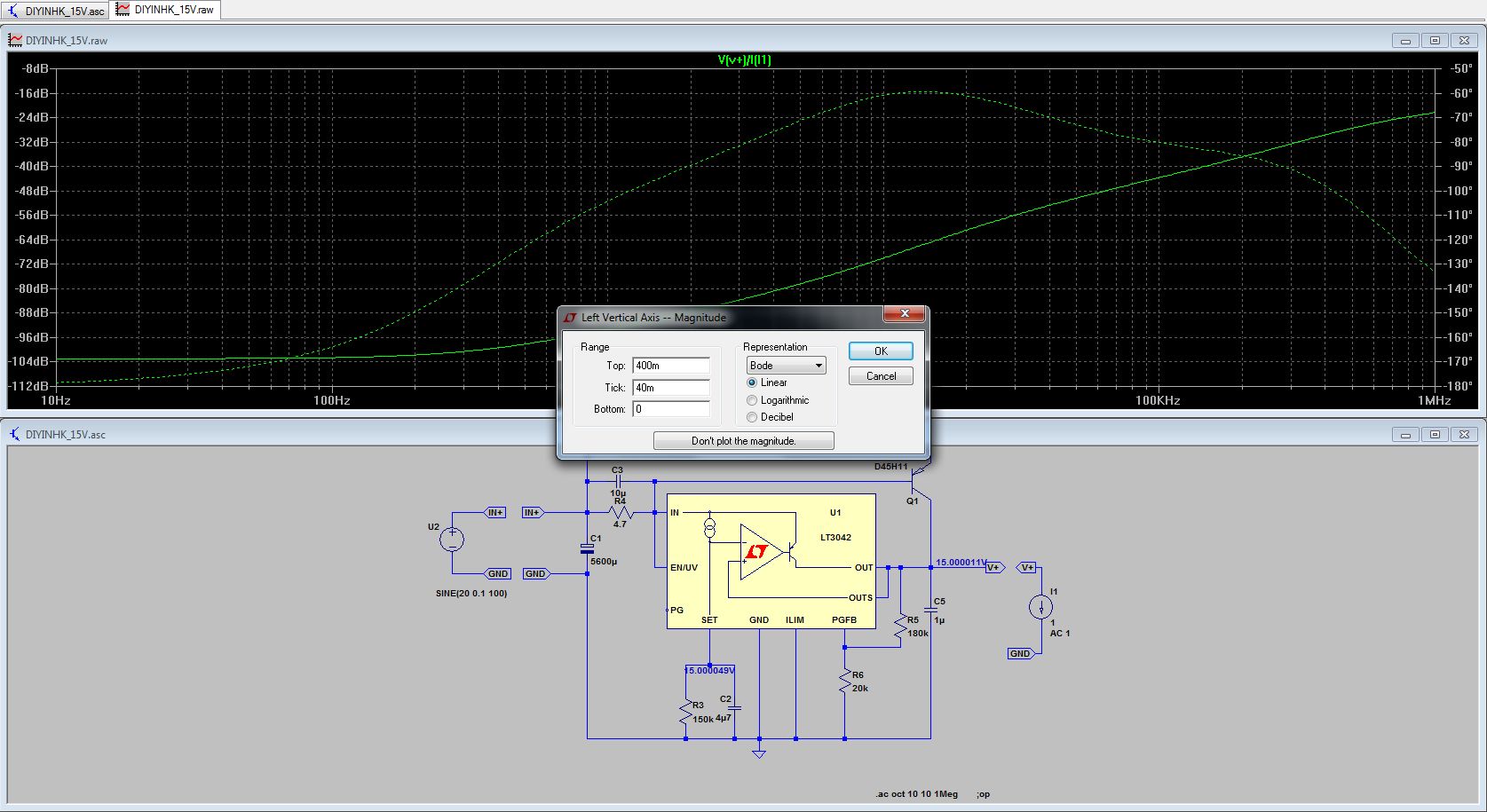Minimize the DIYINHK_15V.raw plot window
This screenshot has height=812, width=1487.
pos(1405,40)
